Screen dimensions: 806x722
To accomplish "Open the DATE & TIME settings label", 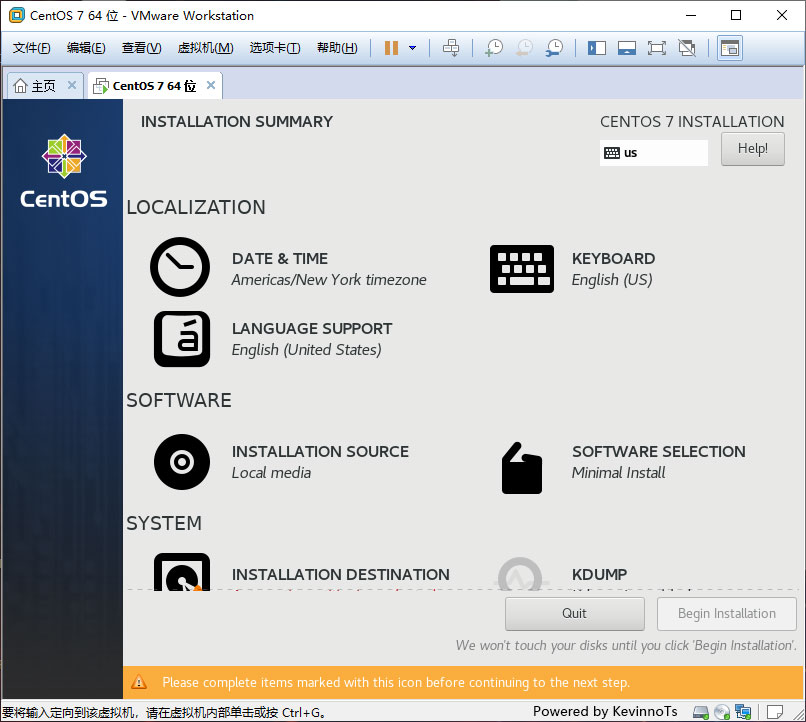I will tap(329, 269).
